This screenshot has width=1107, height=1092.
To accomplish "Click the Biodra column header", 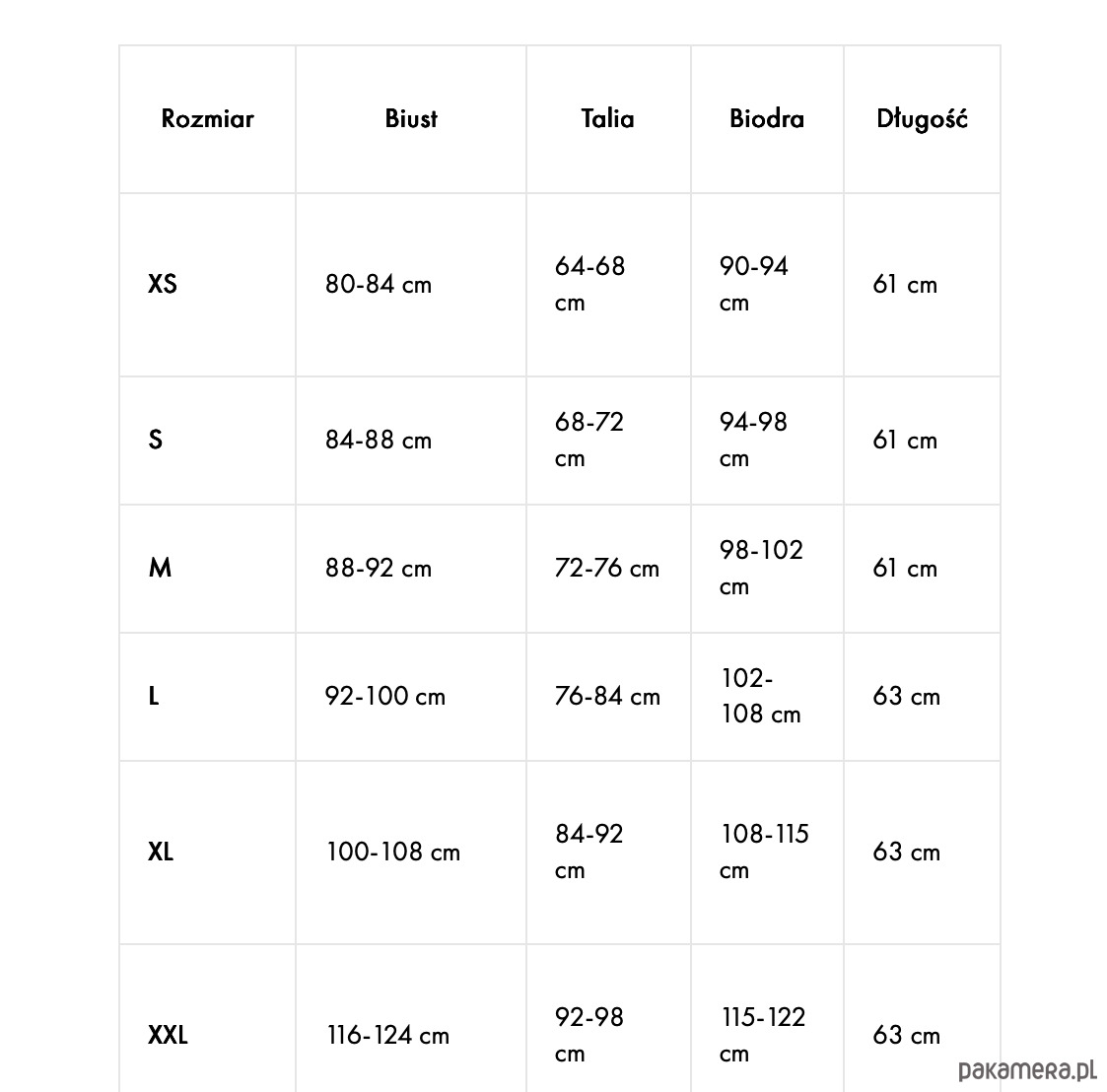I will tap(767, 119).
